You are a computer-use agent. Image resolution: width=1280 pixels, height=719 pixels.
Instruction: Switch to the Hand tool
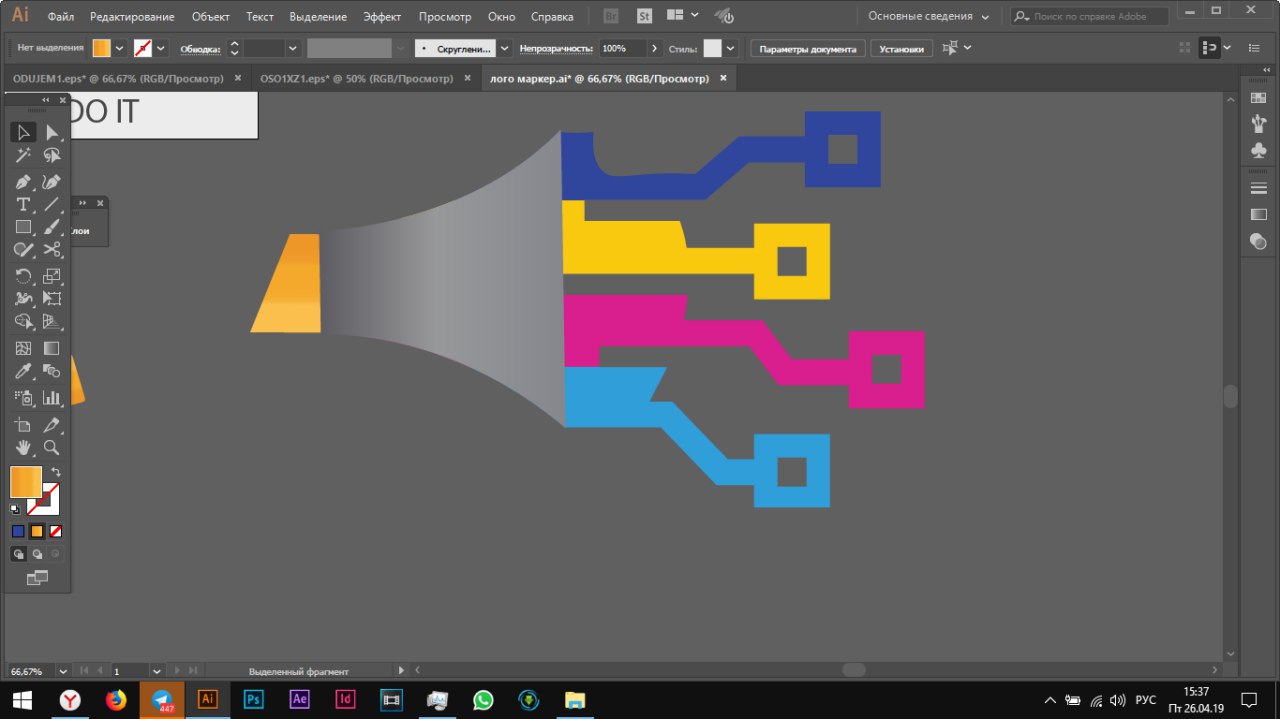23,448
